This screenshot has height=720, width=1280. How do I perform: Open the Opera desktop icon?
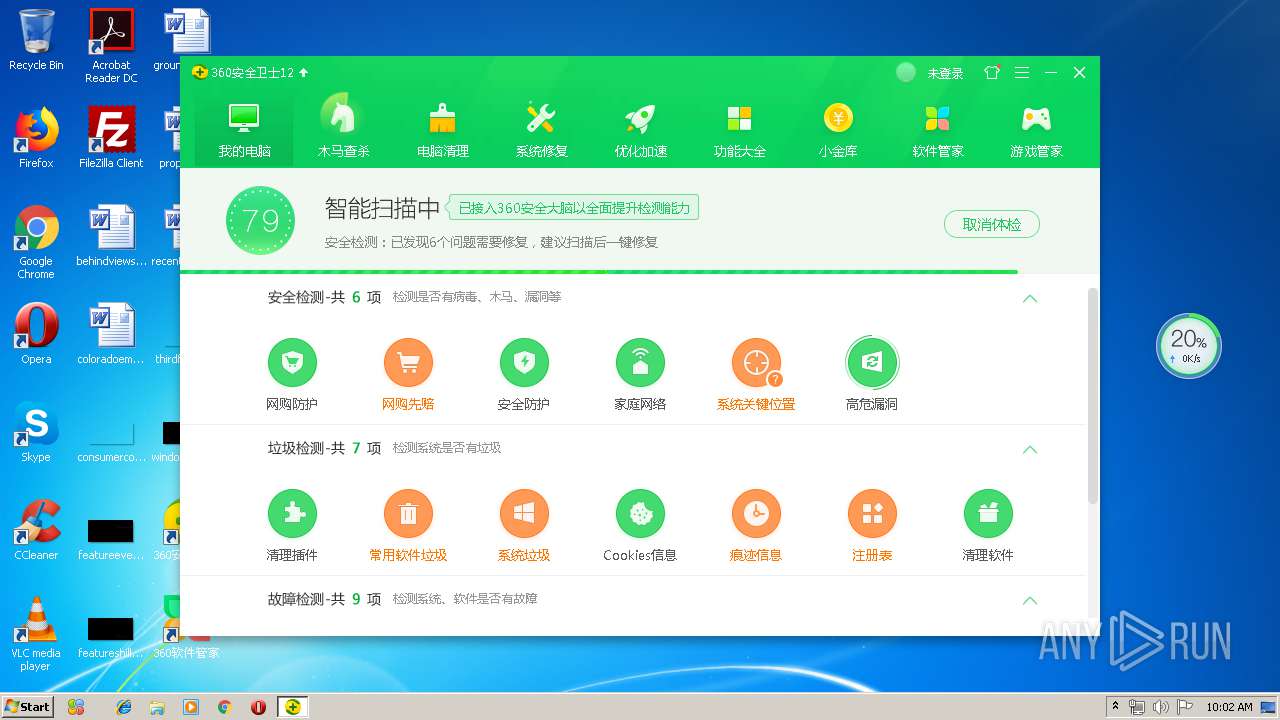36,334
